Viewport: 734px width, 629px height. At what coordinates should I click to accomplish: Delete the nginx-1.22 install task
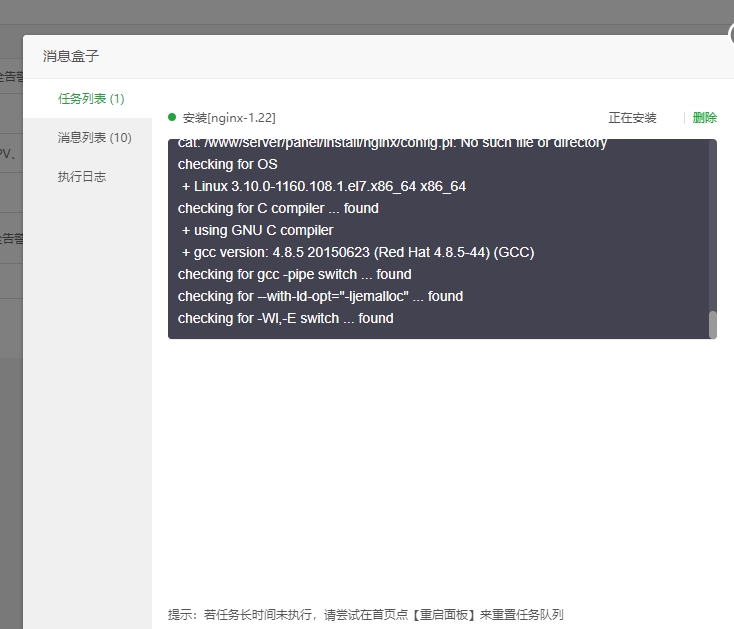[x=705, y=117]
